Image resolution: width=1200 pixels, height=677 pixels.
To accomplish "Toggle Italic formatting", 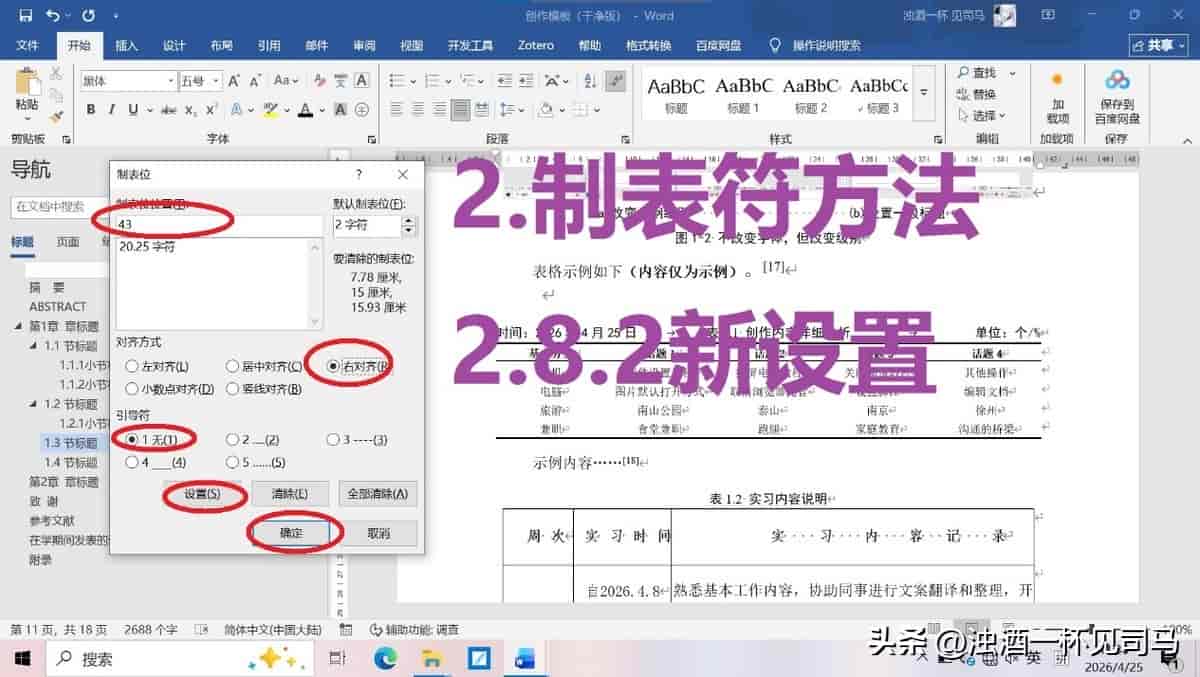I will coord(111,110).
